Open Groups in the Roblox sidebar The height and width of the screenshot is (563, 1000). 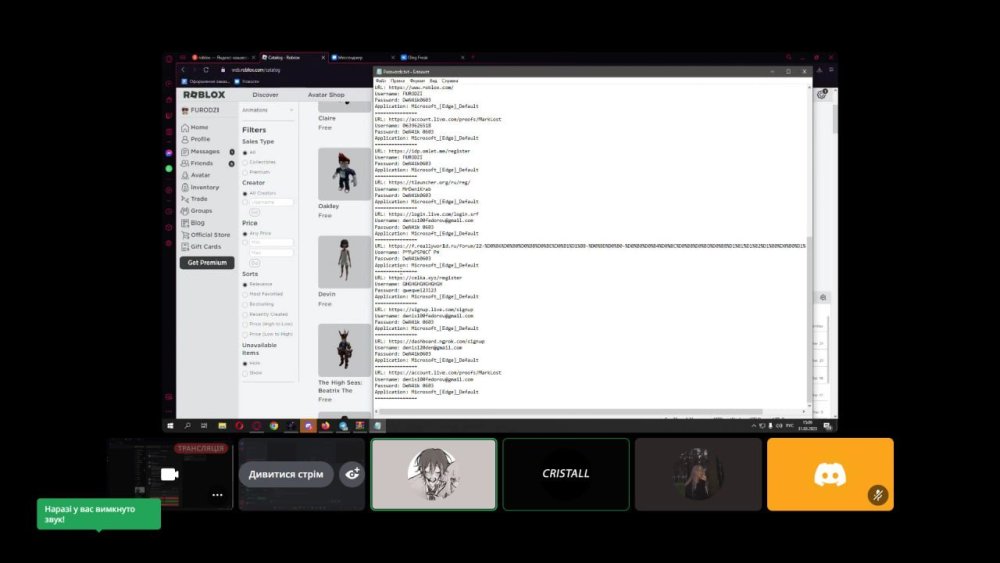(196, 211)
